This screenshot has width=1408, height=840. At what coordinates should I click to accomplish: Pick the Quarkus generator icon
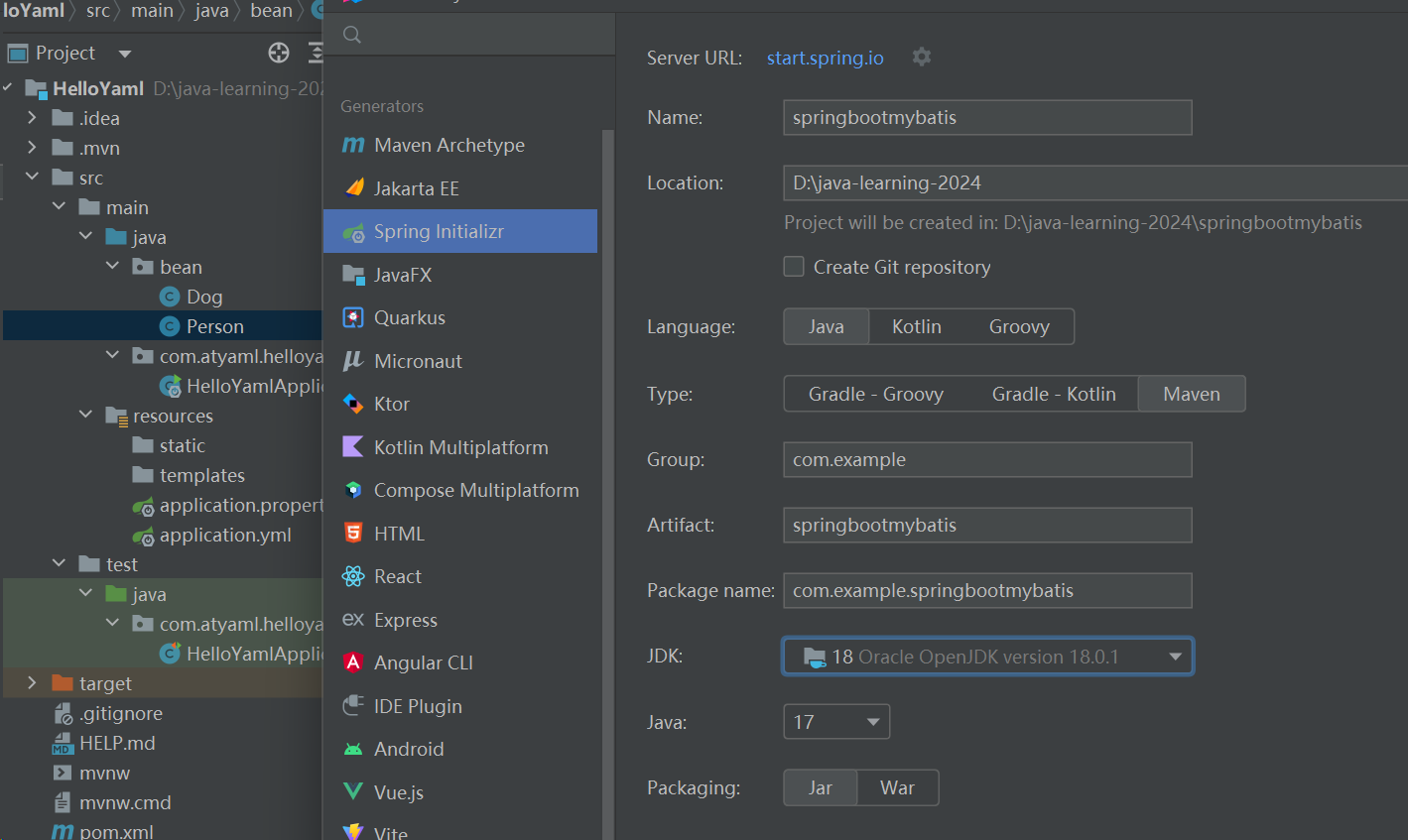pyautogui.click(x=353, y=317)
